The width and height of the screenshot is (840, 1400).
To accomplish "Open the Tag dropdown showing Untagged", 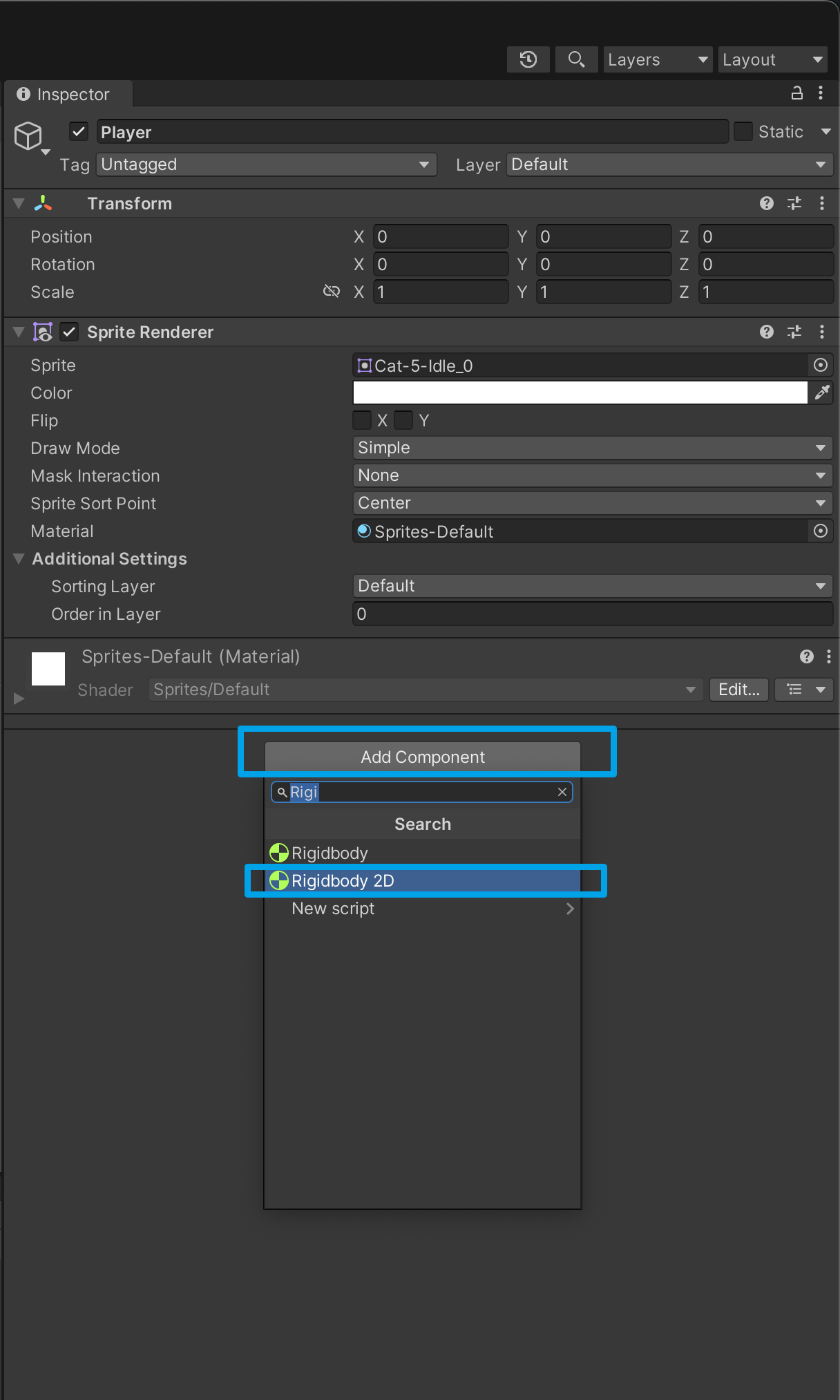I will 266,164.
